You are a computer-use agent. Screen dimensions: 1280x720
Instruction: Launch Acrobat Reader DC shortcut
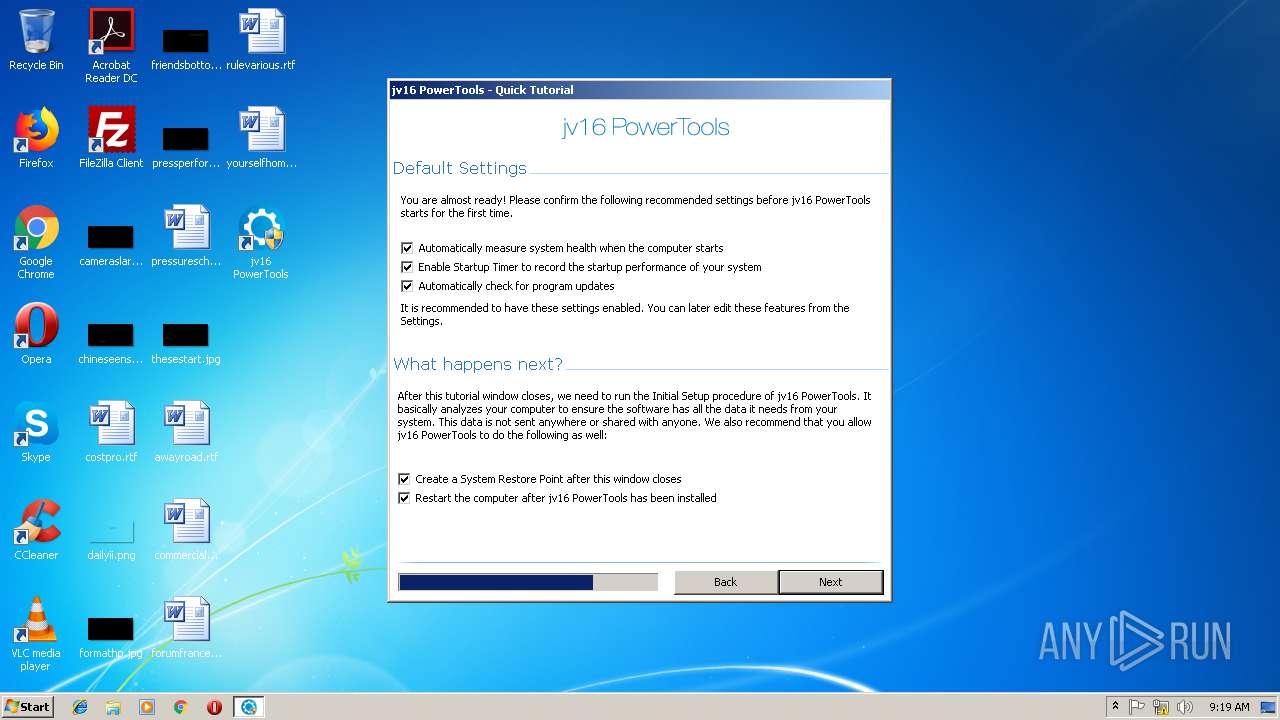tap(111, 46)
